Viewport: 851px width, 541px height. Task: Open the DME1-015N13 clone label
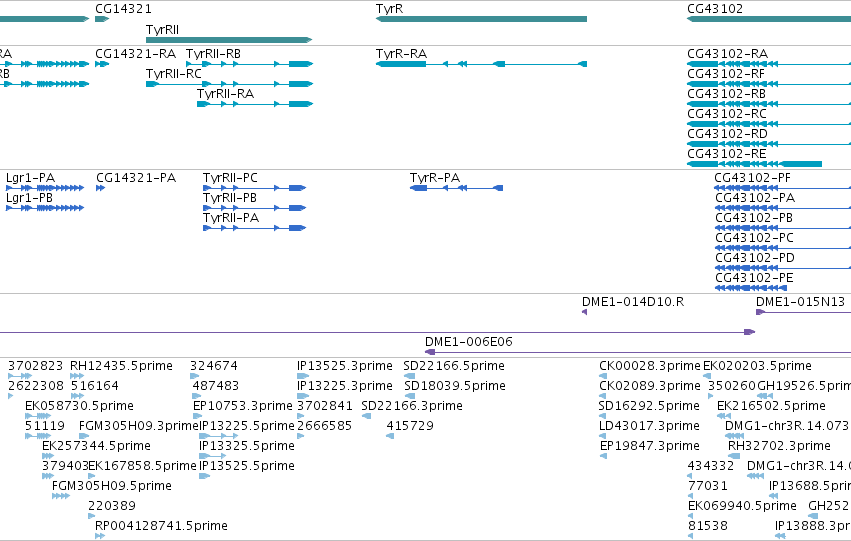point(801,302)
